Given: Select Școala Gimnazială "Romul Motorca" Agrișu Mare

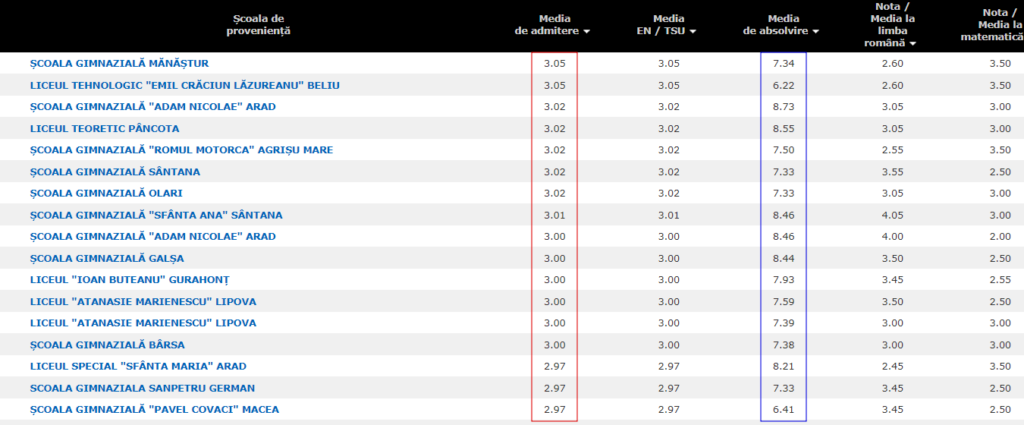Looking at the screenshot, I should pos(181,150).
